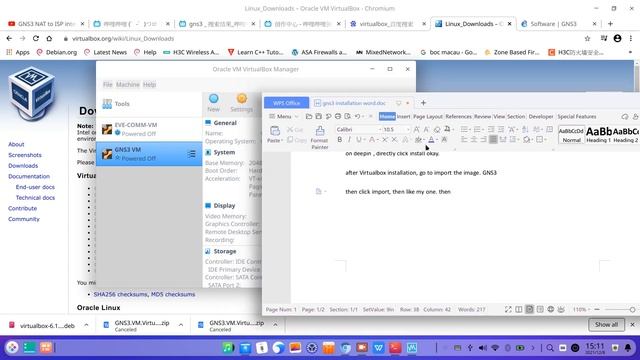The width and height of the screenshot is (640, 360).
Task: Open the SHA256 checksums link
Action: 120,294
